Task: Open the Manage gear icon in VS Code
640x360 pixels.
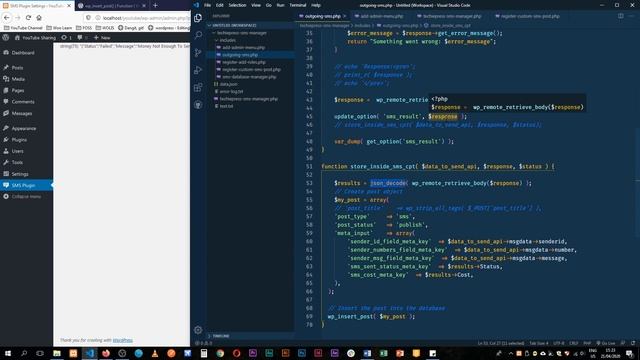Action: click(x=198, y=330)
